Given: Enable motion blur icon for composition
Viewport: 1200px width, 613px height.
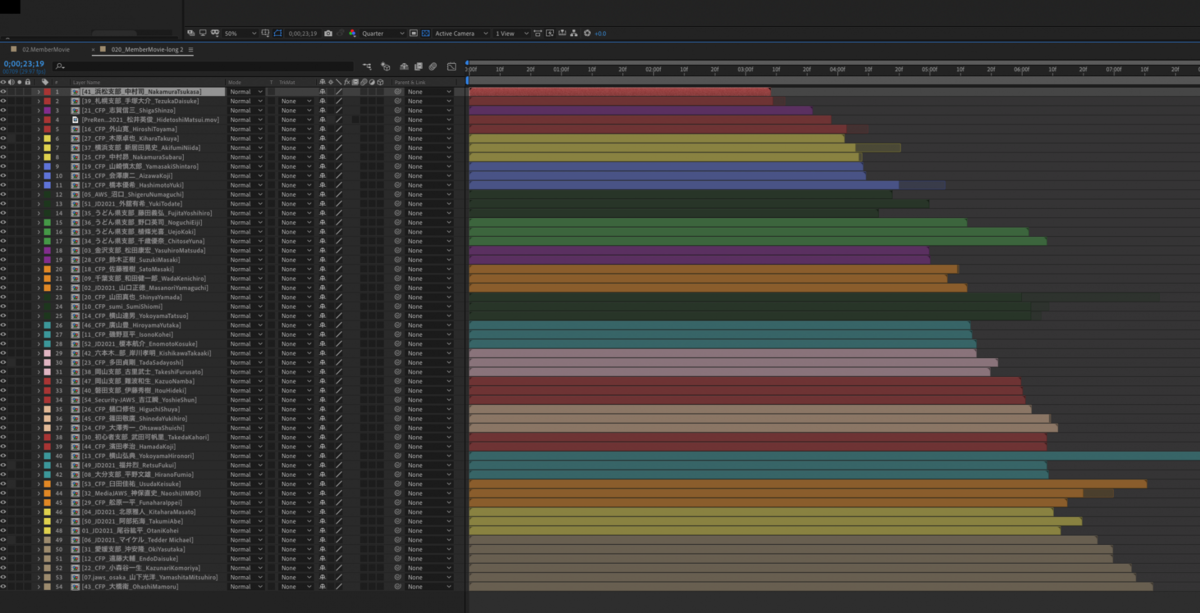Looking at the screenshot, I should click(432, 66).
